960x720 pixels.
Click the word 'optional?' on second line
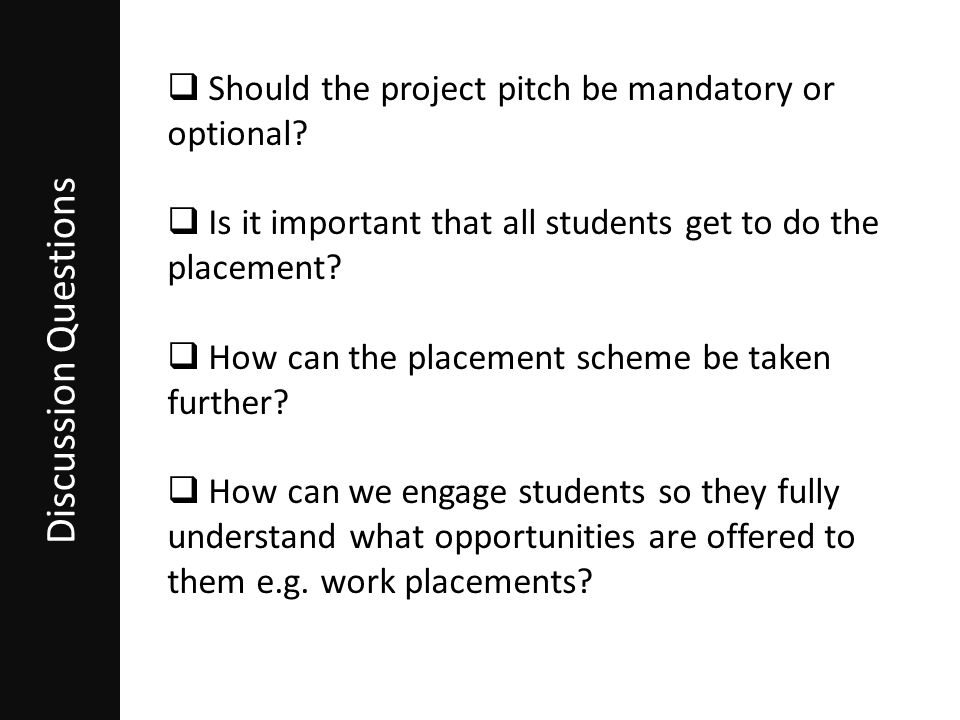coord(237,133)
